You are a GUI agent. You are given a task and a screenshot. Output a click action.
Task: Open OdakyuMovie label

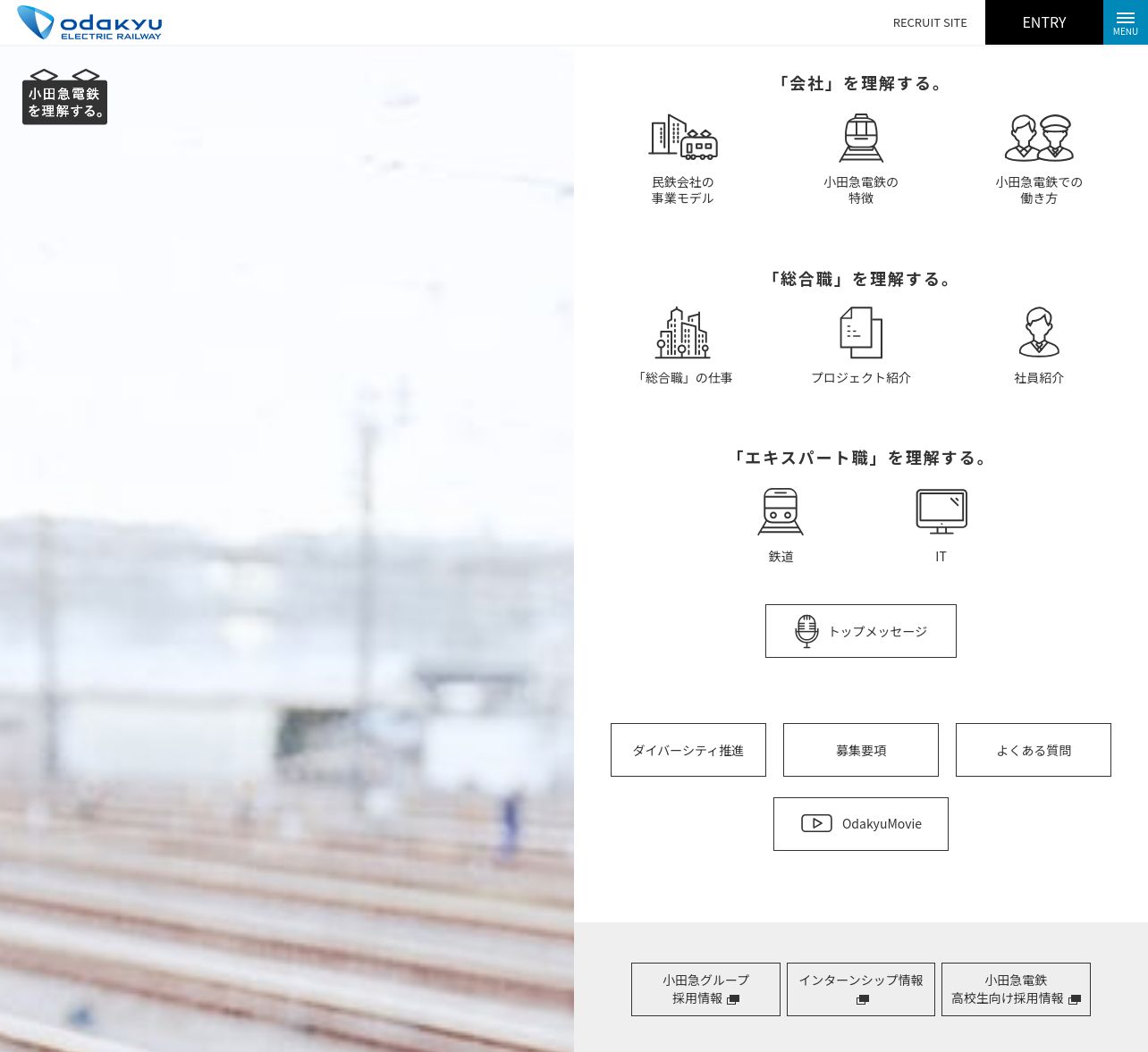pos(882,824)
